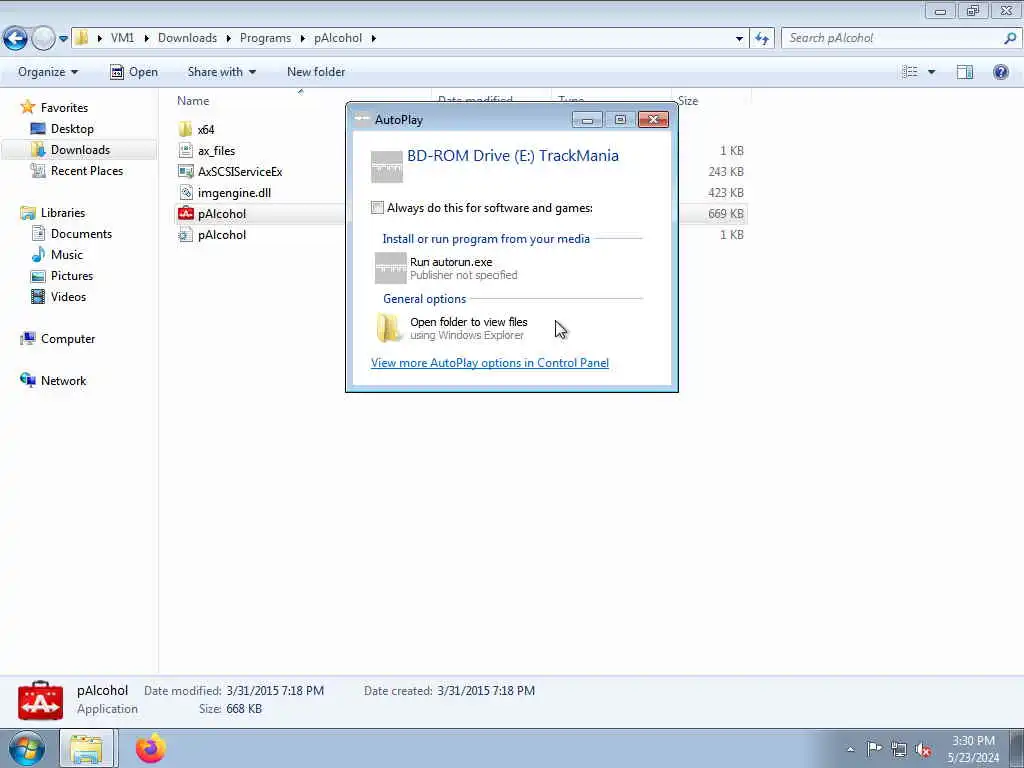1024x768 pixels.
Task: Click the Refresh button beside address bar
Action: tap(762, 39)
